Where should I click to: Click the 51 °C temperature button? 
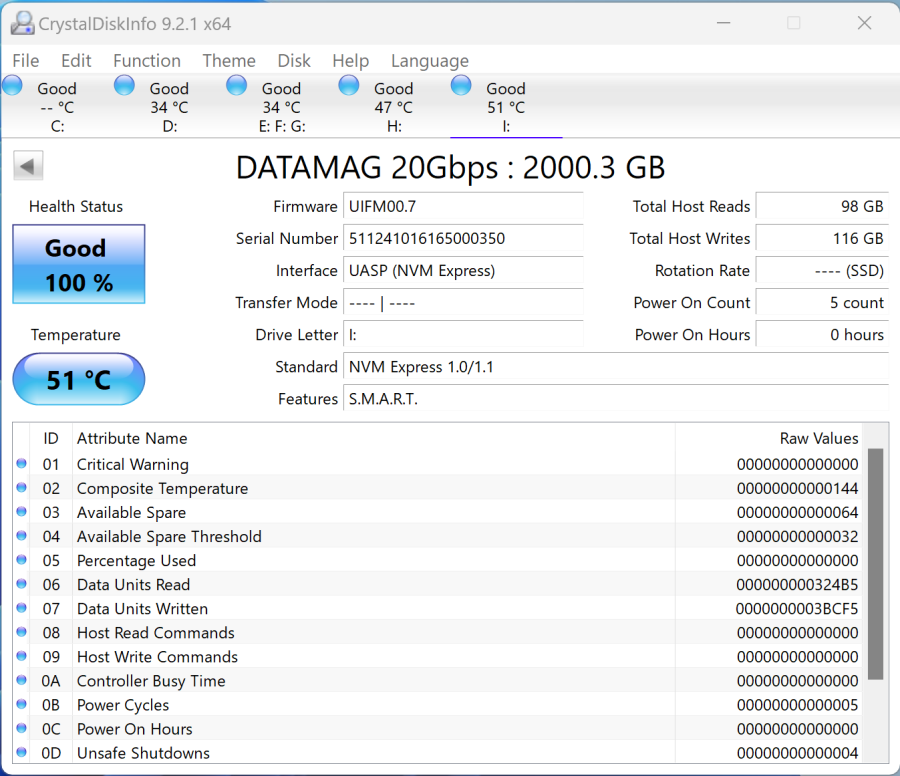tap(79, 379)
